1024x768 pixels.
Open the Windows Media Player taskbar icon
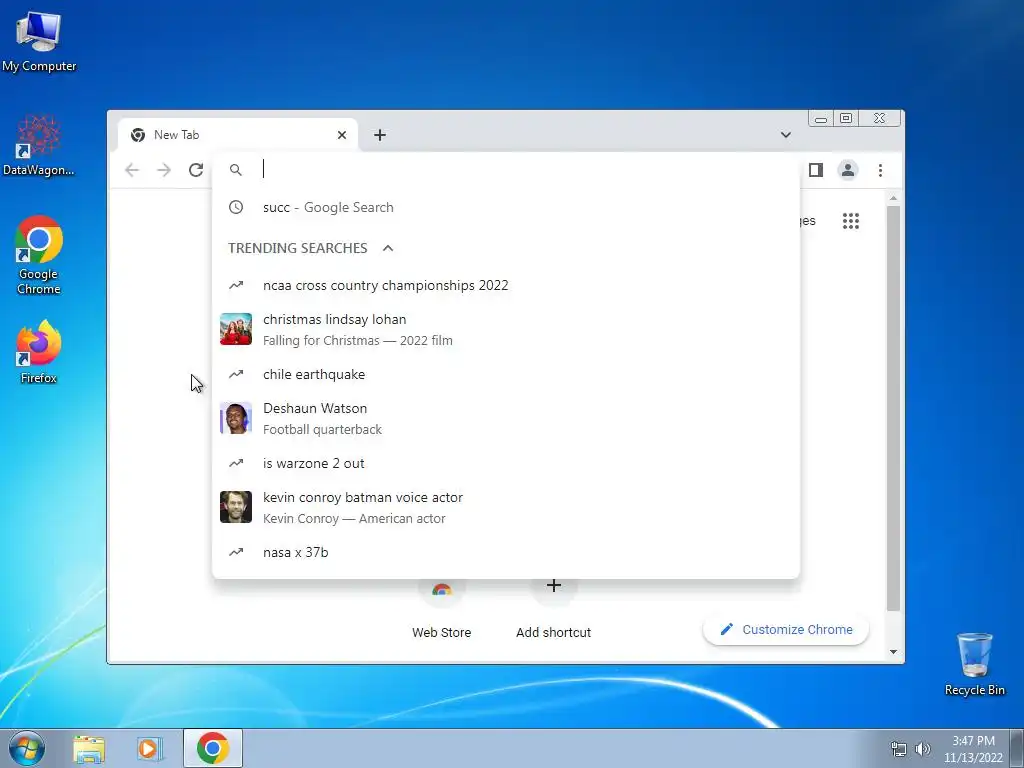150,748
